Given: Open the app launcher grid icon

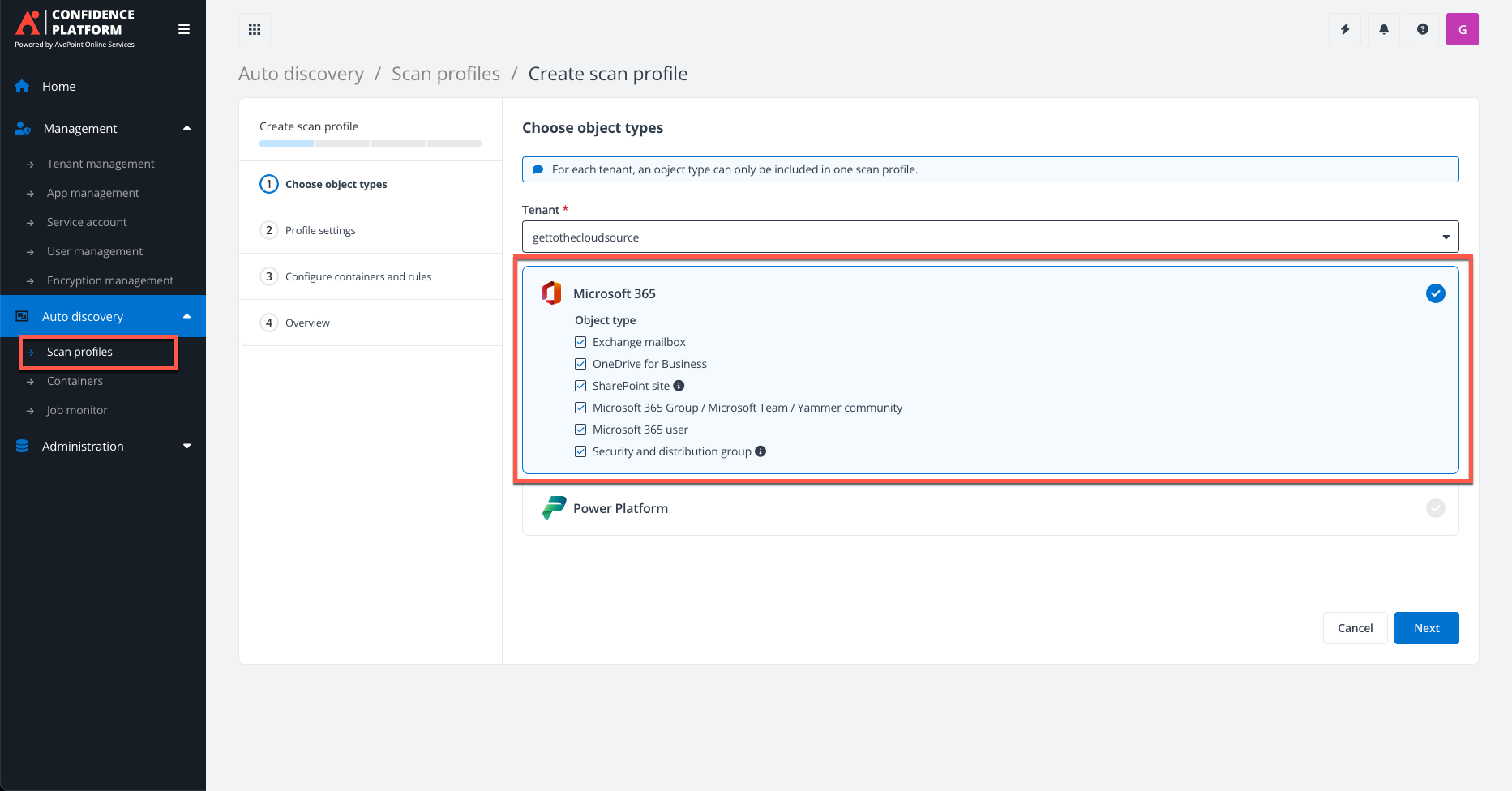Looking at the screenshot, I should [x=254, y=28].
